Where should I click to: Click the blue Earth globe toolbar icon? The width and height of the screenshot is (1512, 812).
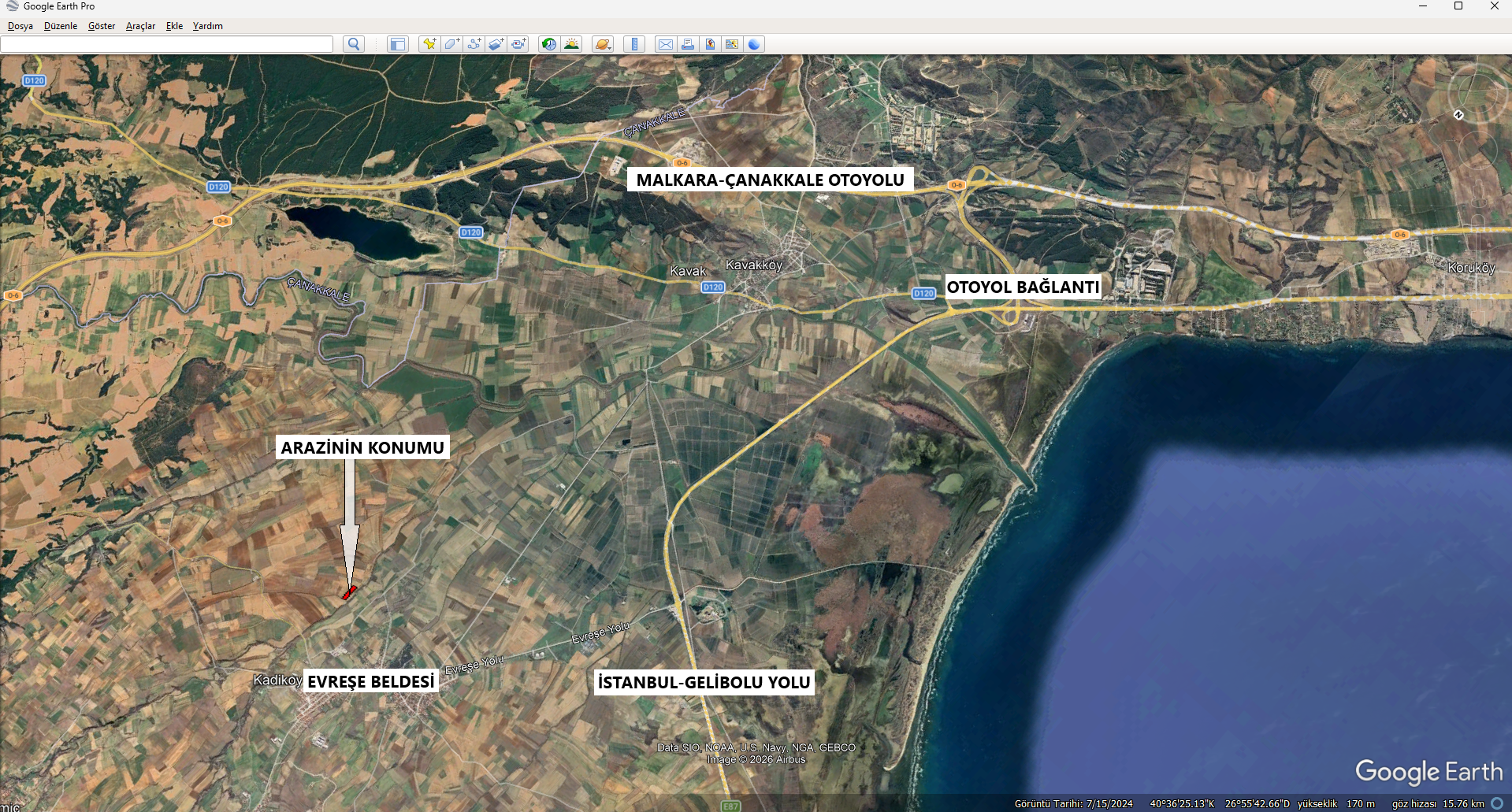[754, 44]
